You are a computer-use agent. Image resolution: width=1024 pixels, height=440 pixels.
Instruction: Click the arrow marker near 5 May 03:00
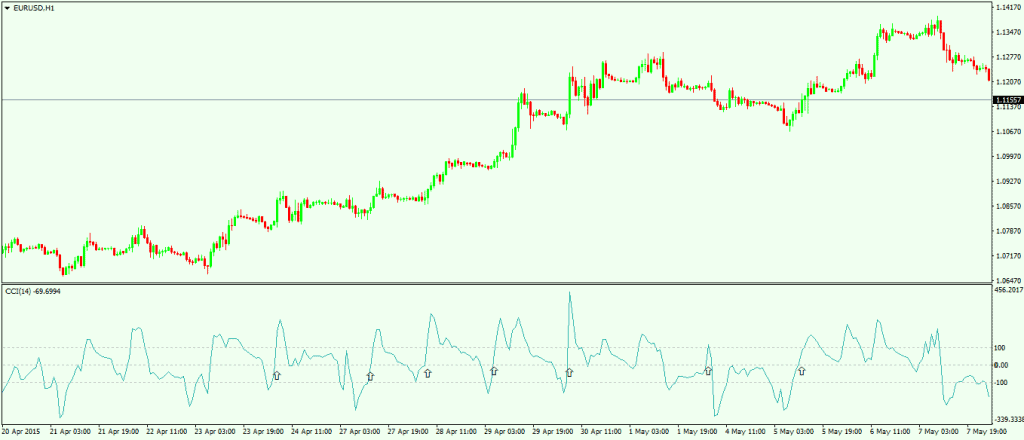tap(801, 371)
